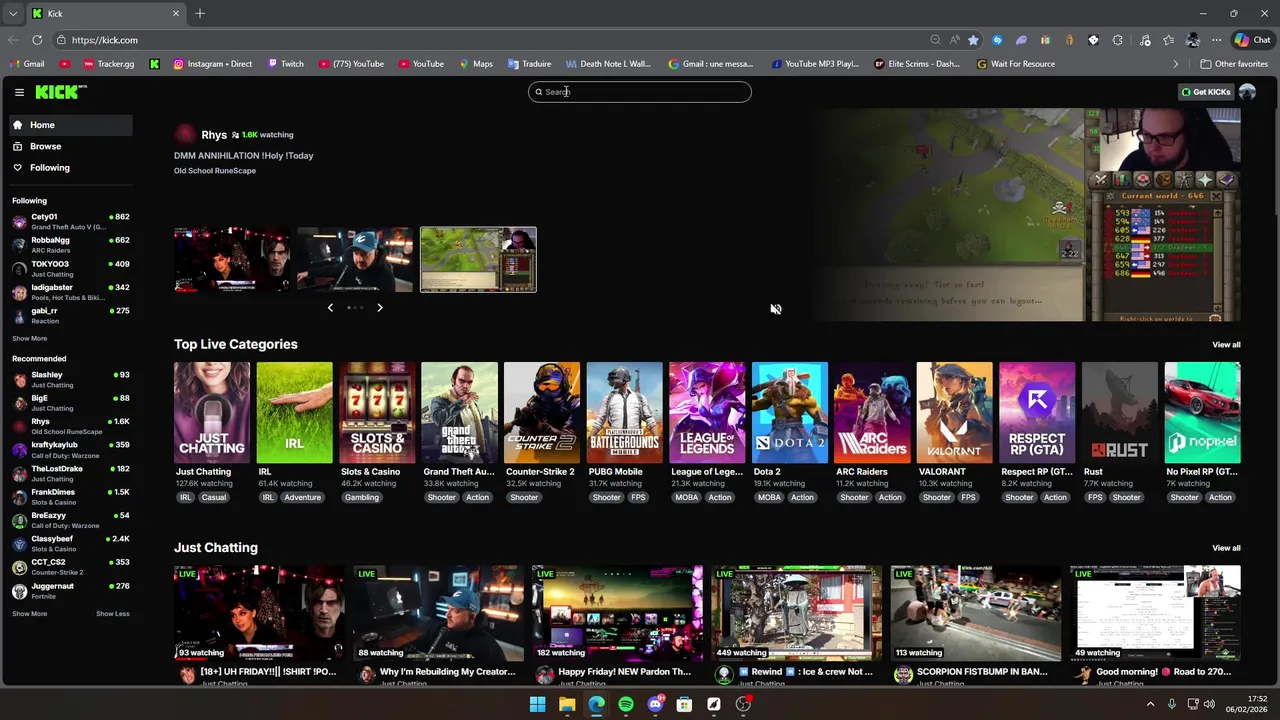This screenshot has width=1280, height=720.
Task: Show hidden system tray icons
Action: click(x=1150, y=704)
